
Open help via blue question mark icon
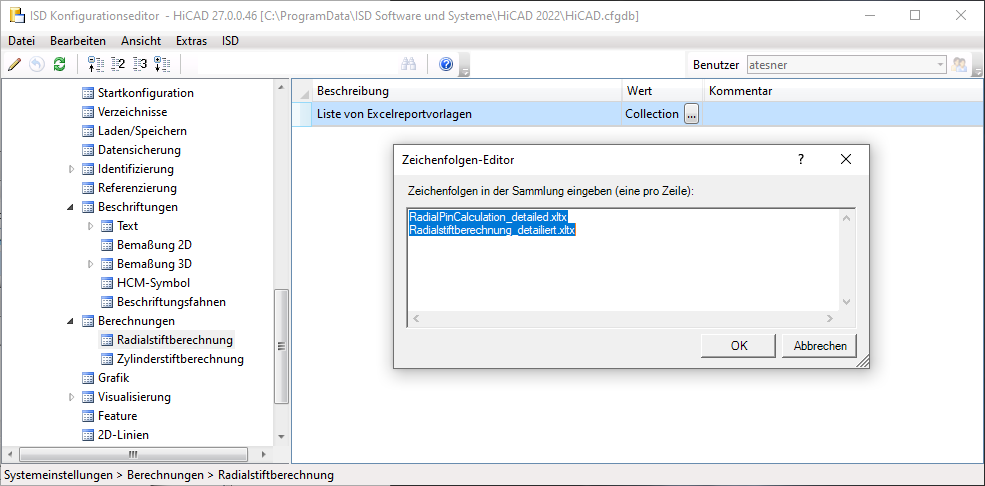(x=446, y=64)
